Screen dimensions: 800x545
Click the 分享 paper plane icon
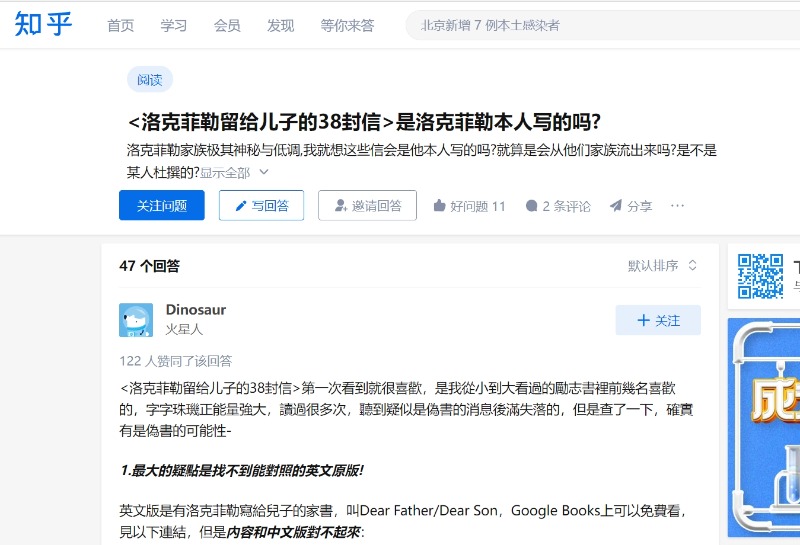(x=616, y=205)
